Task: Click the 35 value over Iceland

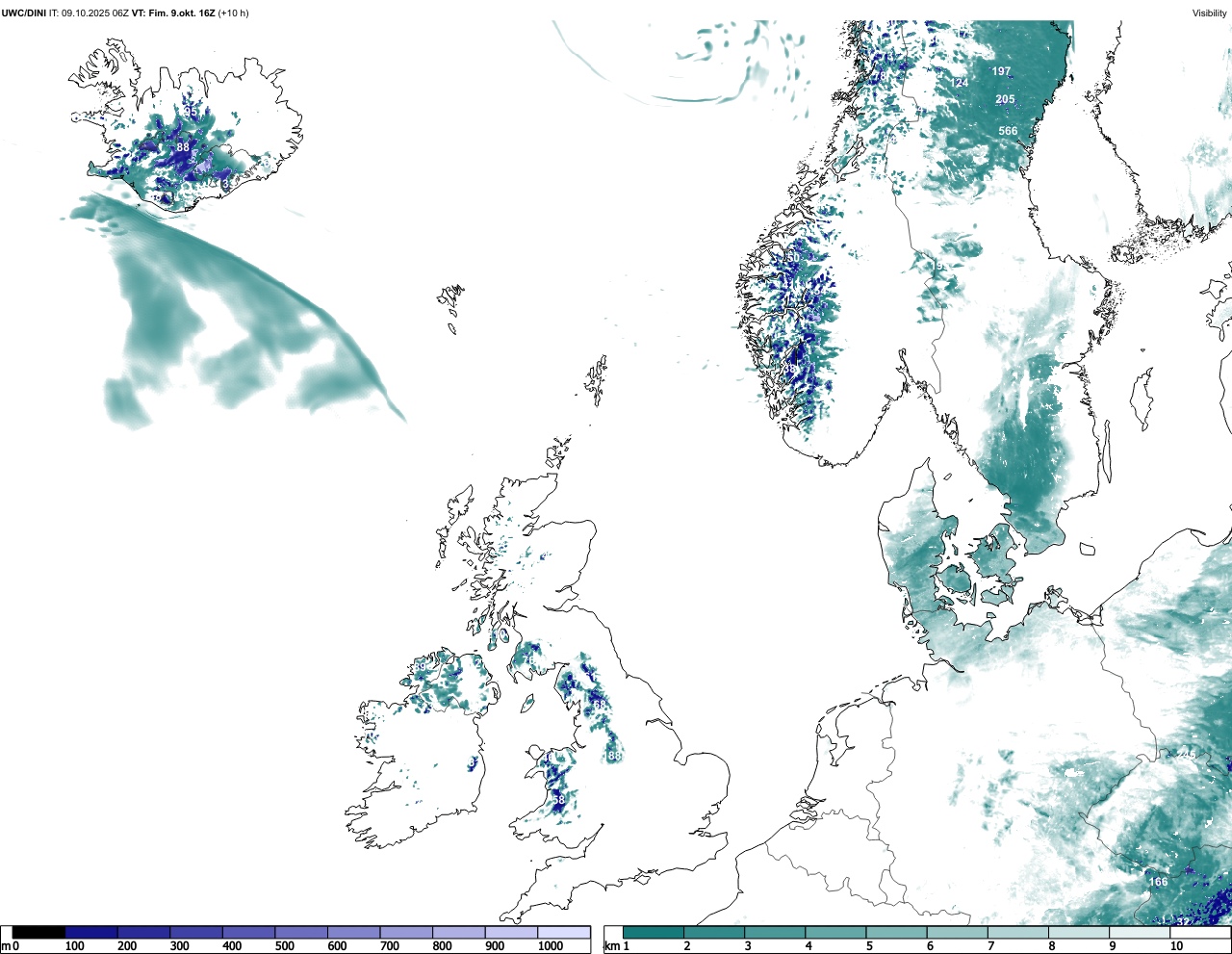Action: pyautogui.click(x=191, y=113)
